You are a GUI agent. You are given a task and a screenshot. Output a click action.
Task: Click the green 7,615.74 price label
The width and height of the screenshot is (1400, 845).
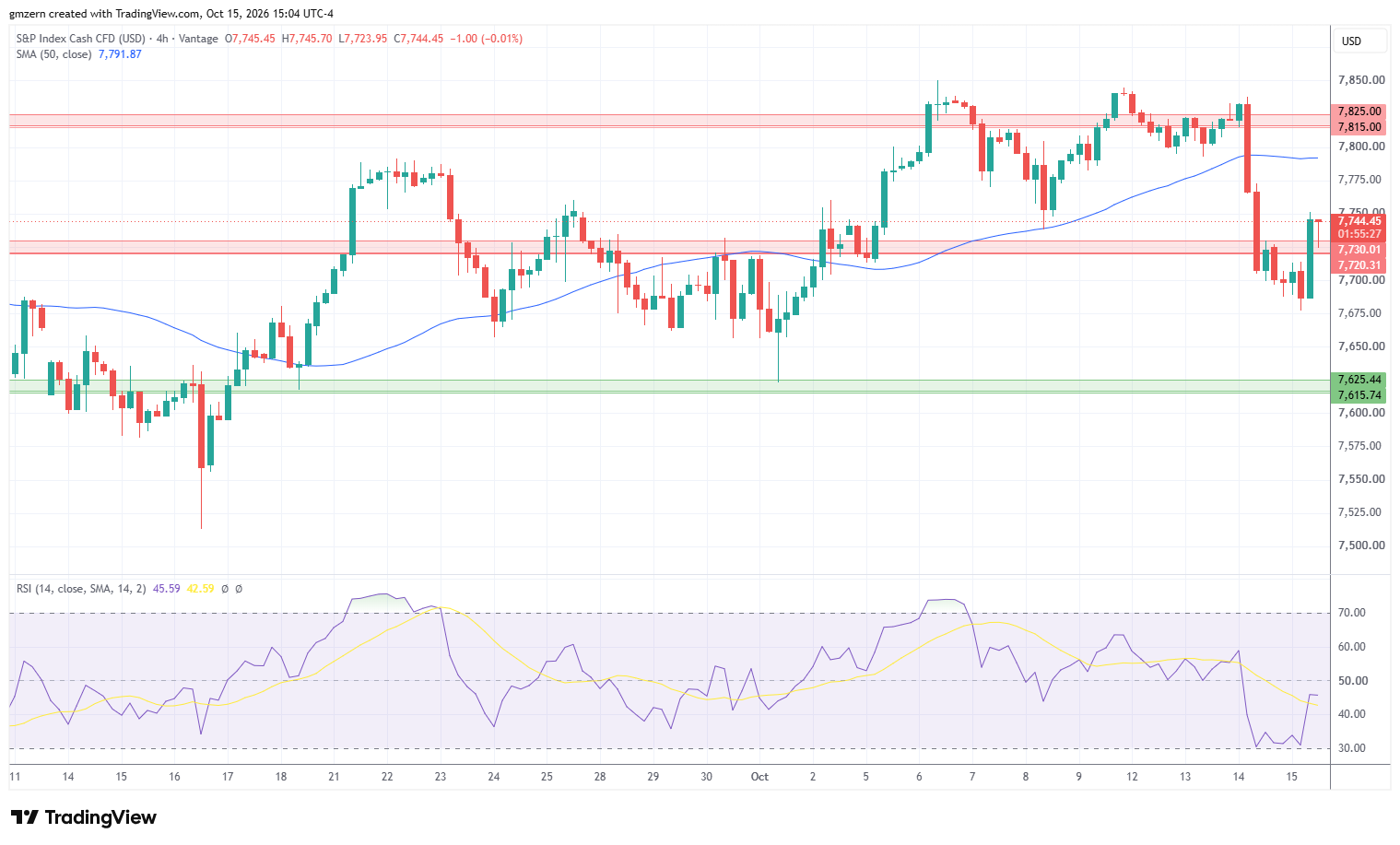click(x=1359, y=395)
